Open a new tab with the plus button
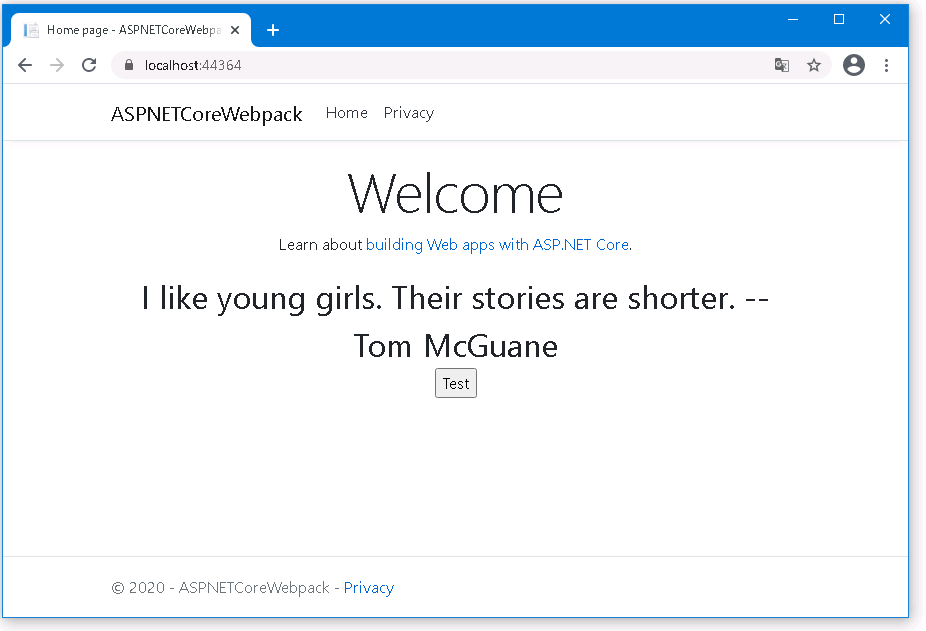Image resolution: width=926 pixels, height=631 pixels. point(273,30)
